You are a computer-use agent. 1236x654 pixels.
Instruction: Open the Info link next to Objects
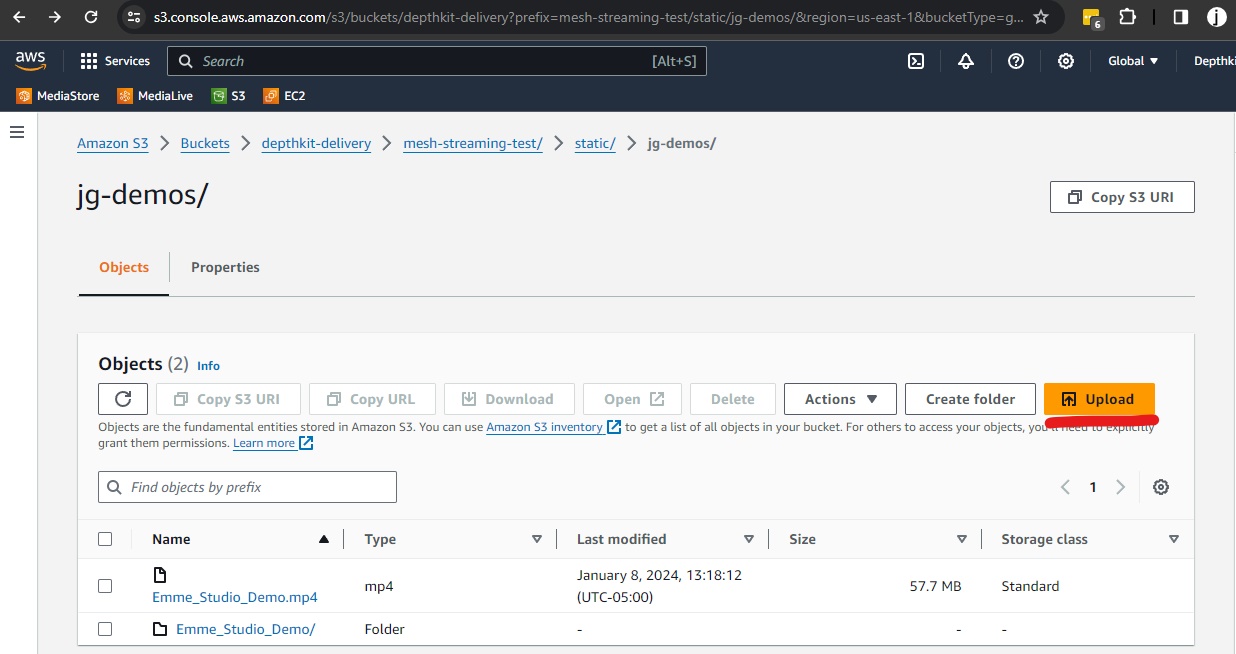pos(208,366)
